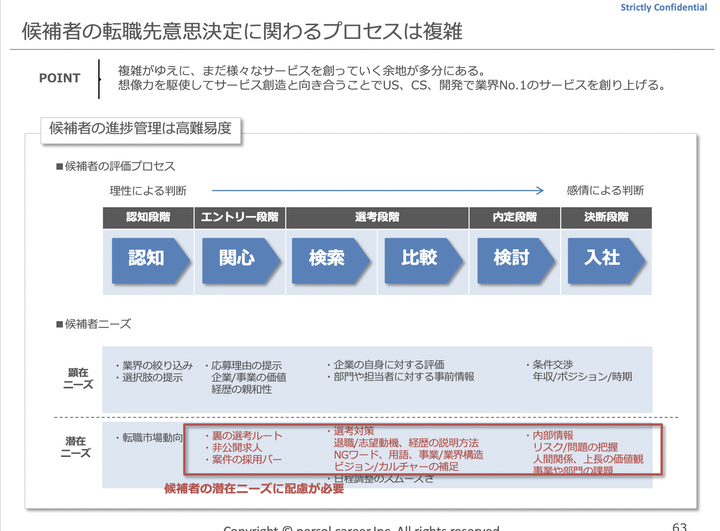The image size is (720, 531).
Task: Click the 認知 arrow shape
Action: pyautogui.click(x=151, y=260)
